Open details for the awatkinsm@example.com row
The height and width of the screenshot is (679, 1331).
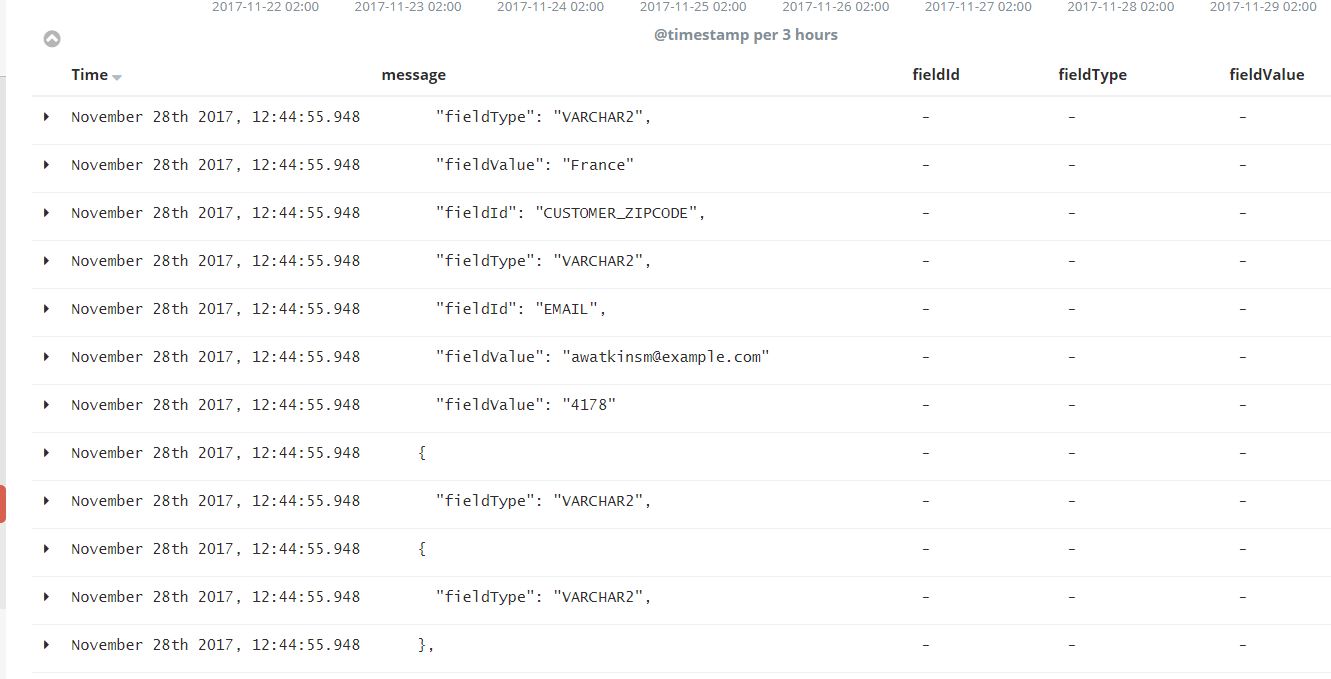46,357
